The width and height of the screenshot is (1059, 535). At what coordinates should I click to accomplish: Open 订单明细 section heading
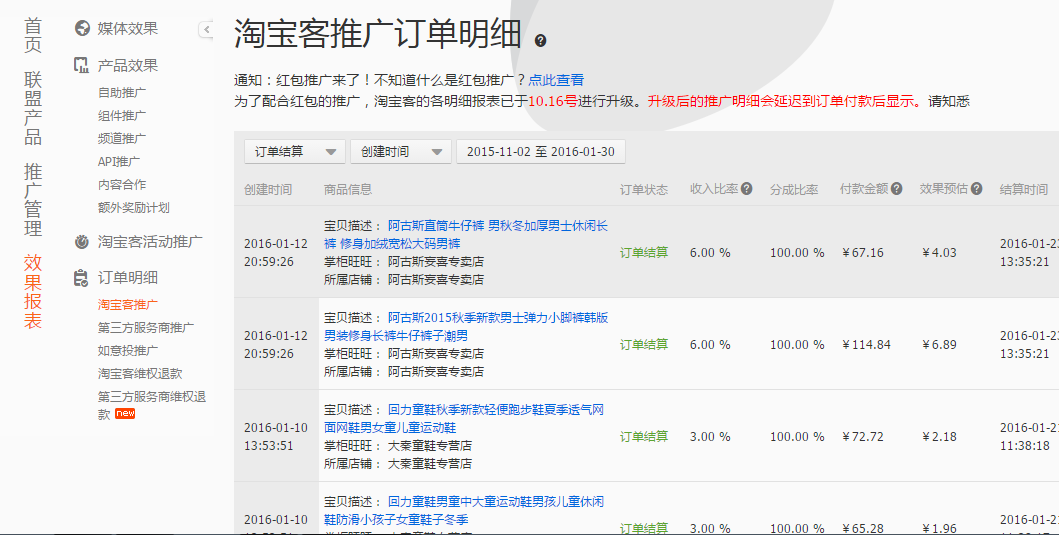pos(128,278)
